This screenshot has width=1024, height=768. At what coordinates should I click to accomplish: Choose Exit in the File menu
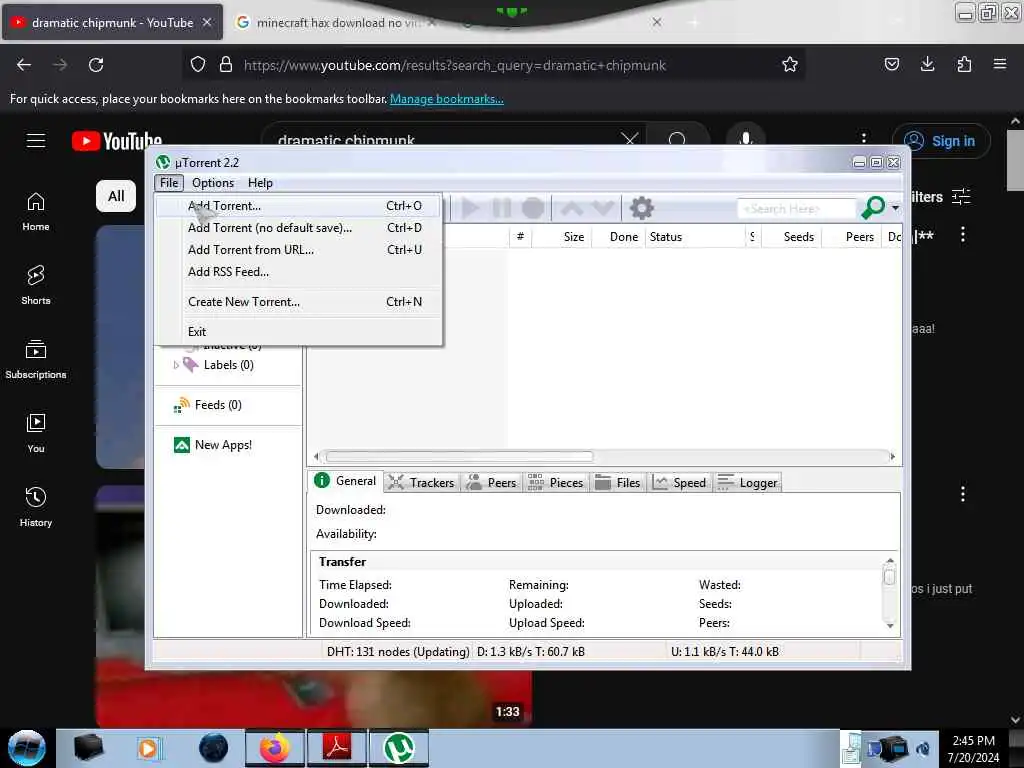pyautogui.click(x=298, y=332)
